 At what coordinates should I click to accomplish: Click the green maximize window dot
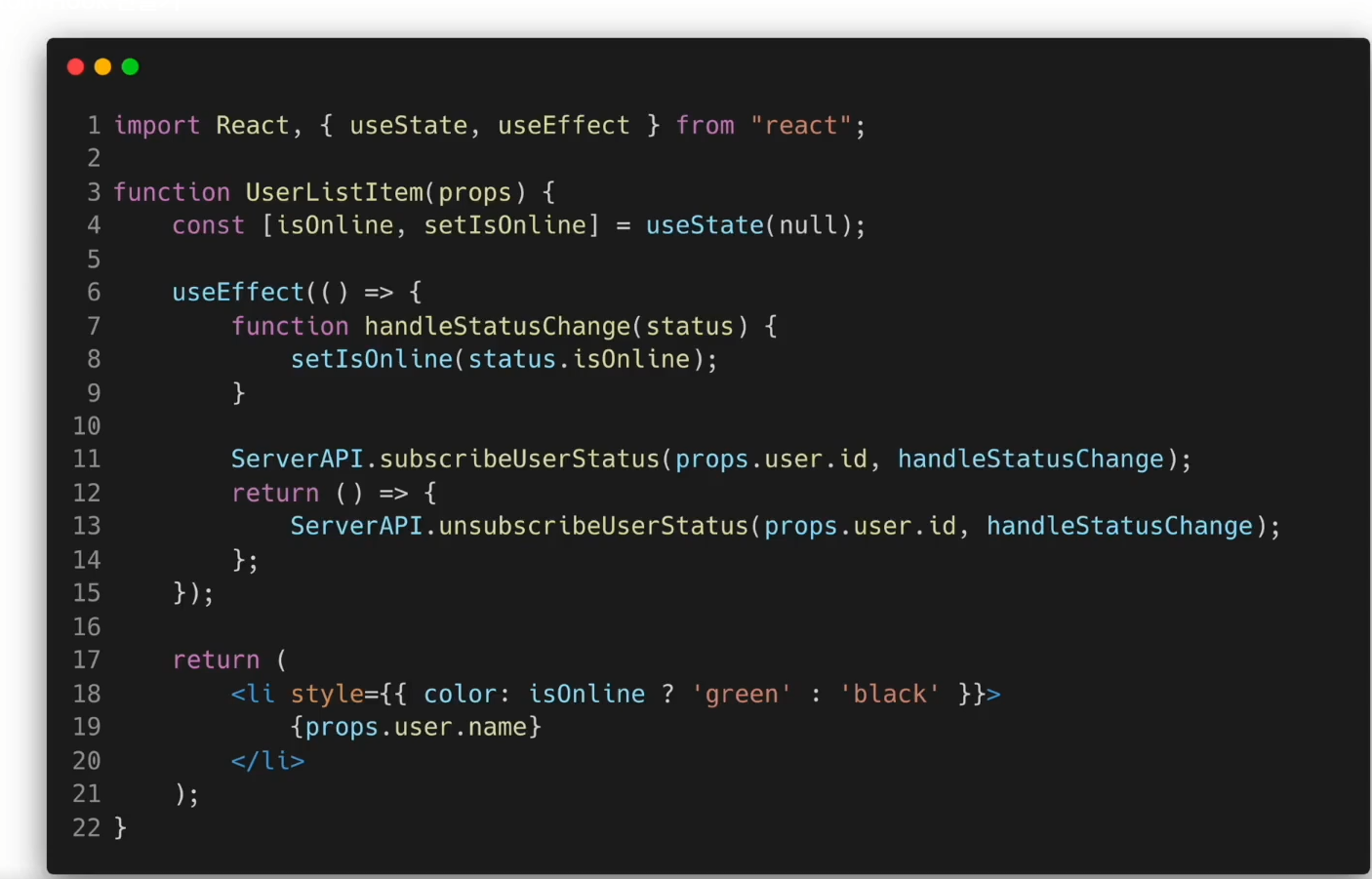point(130,66)
